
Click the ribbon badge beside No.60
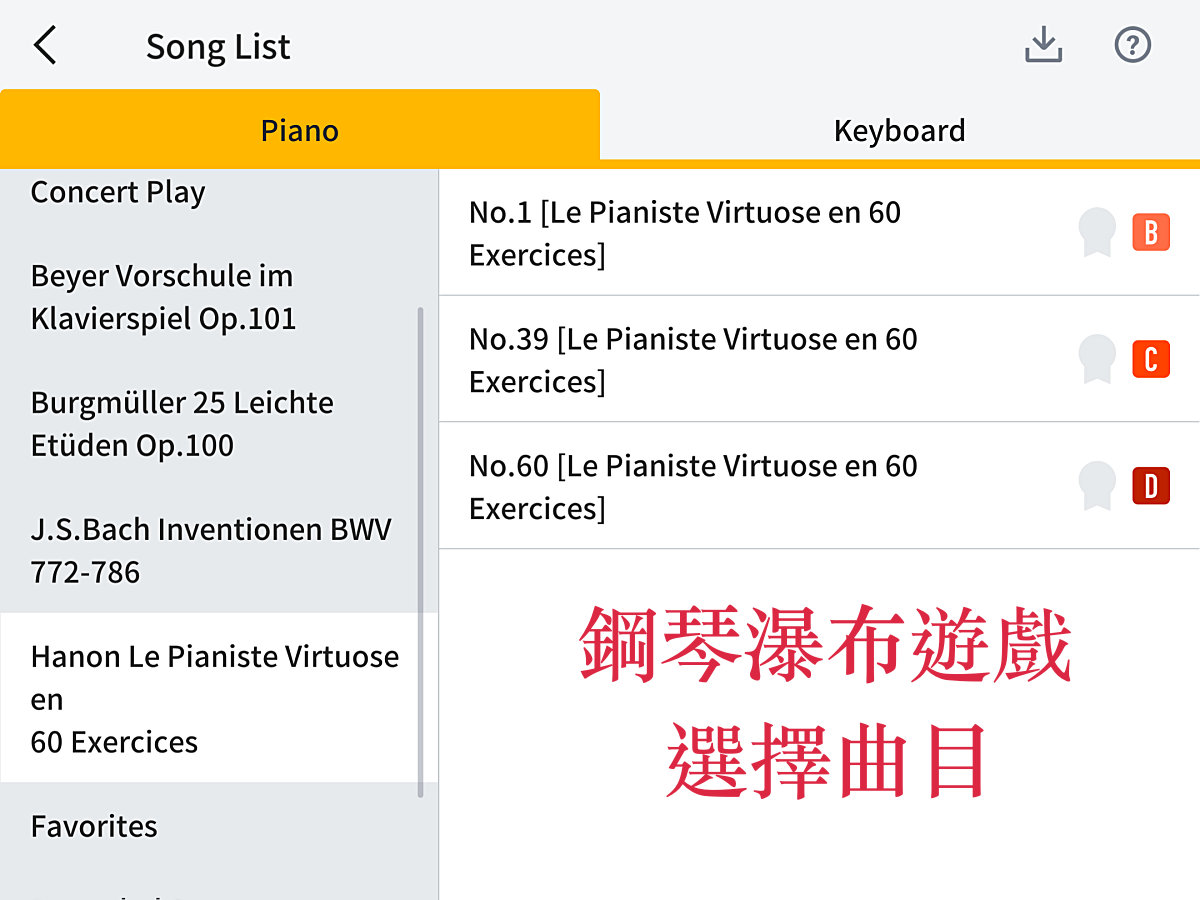(x=1097, y=487)
